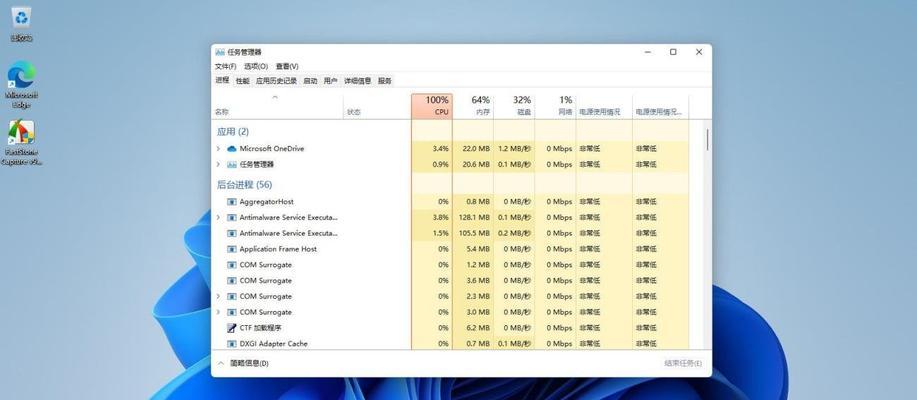917x400 pixels.
Task: Sort by the 32% 磁盘 column header
Action: [514, 106]
